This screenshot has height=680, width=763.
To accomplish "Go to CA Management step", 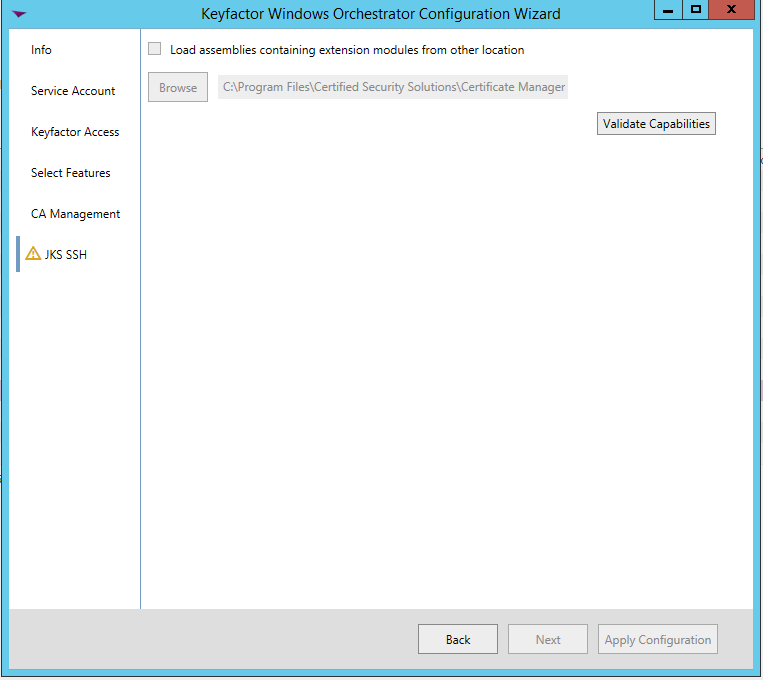I will point(75,214).
